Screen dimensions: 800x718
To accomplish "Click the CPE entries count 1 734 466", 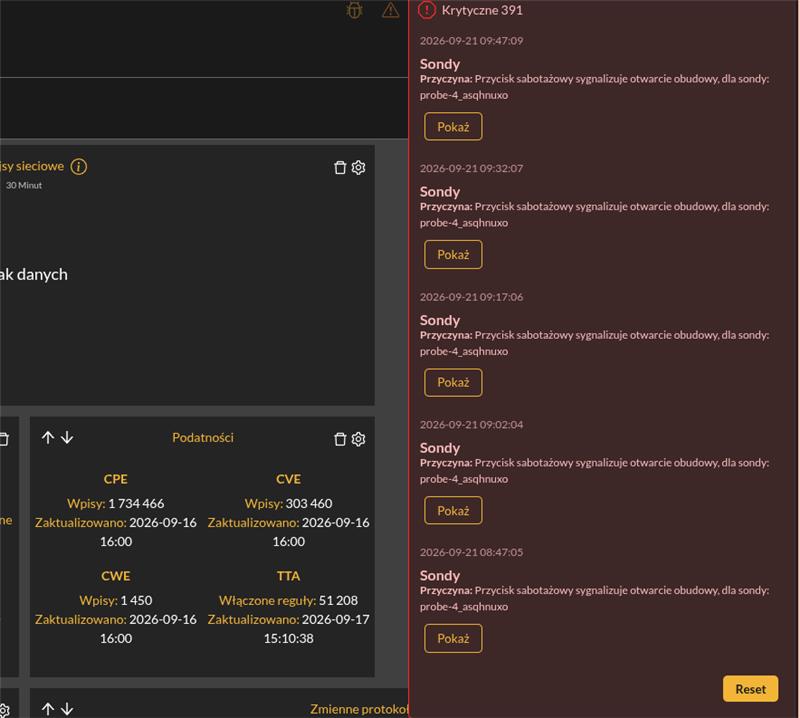I will point(136,504).
